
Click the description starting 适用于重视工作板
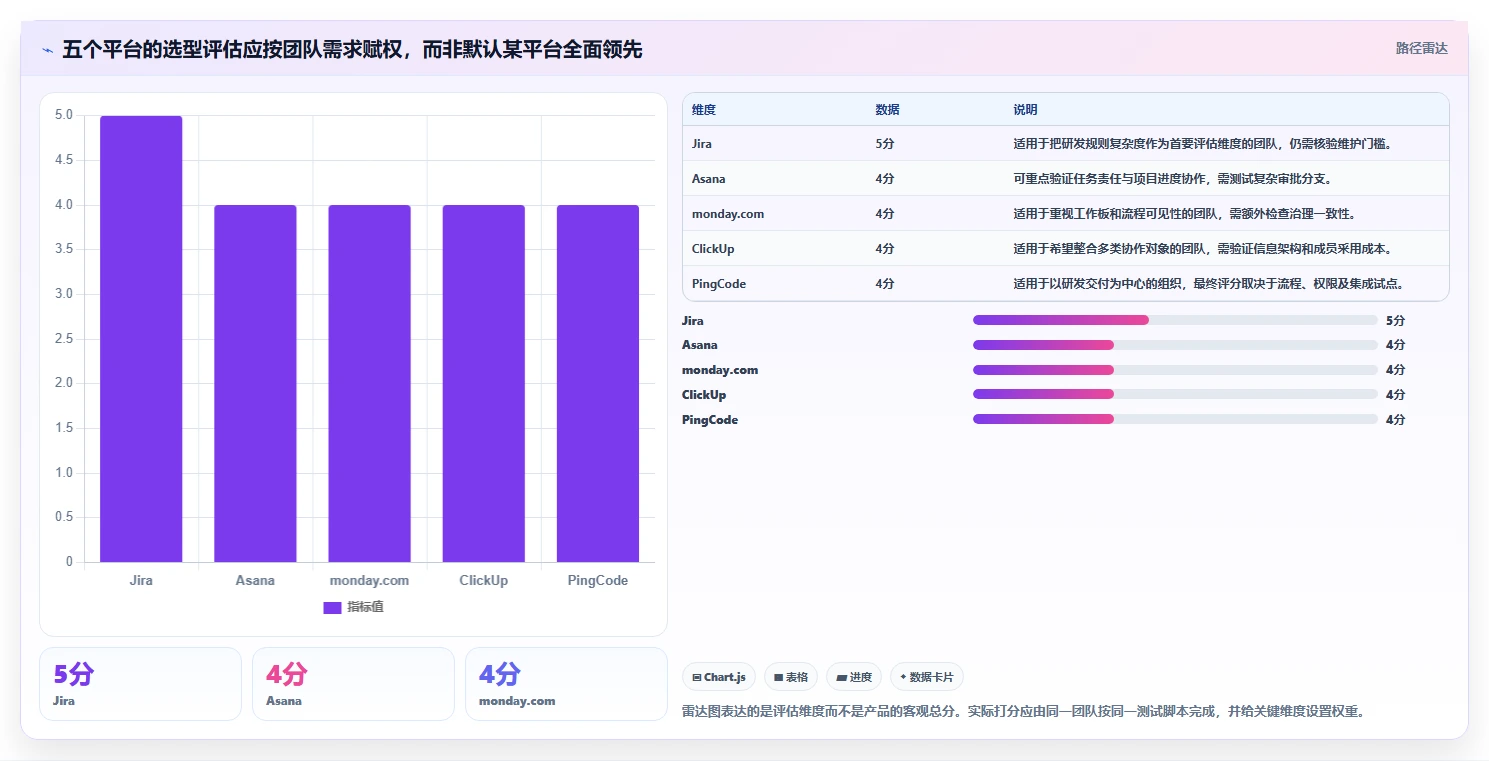point(1185,214)
